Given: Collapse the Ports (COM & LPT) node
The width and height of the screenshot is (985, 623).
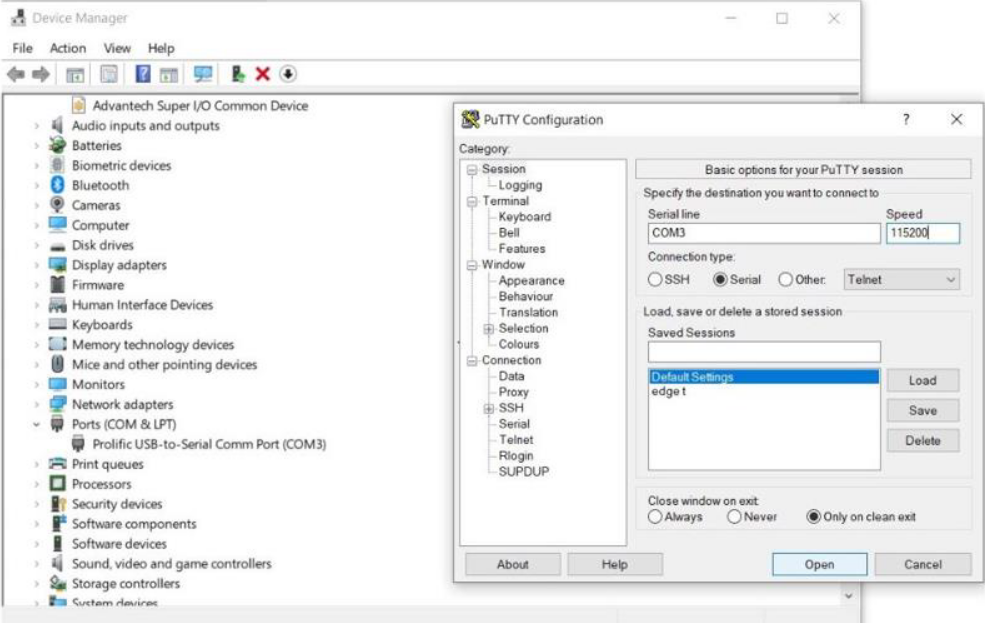Looking at the screenshot, I should [x=36, y=425].
